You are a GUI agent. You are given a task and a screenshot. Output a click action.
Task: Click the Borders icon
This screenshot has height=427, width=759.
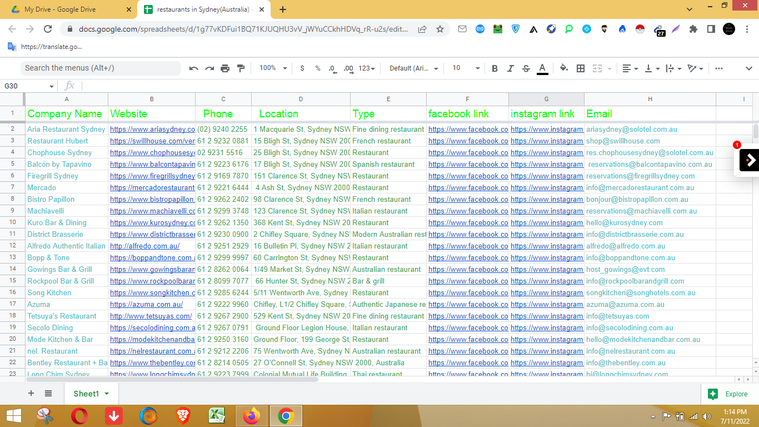pos(580,69)
